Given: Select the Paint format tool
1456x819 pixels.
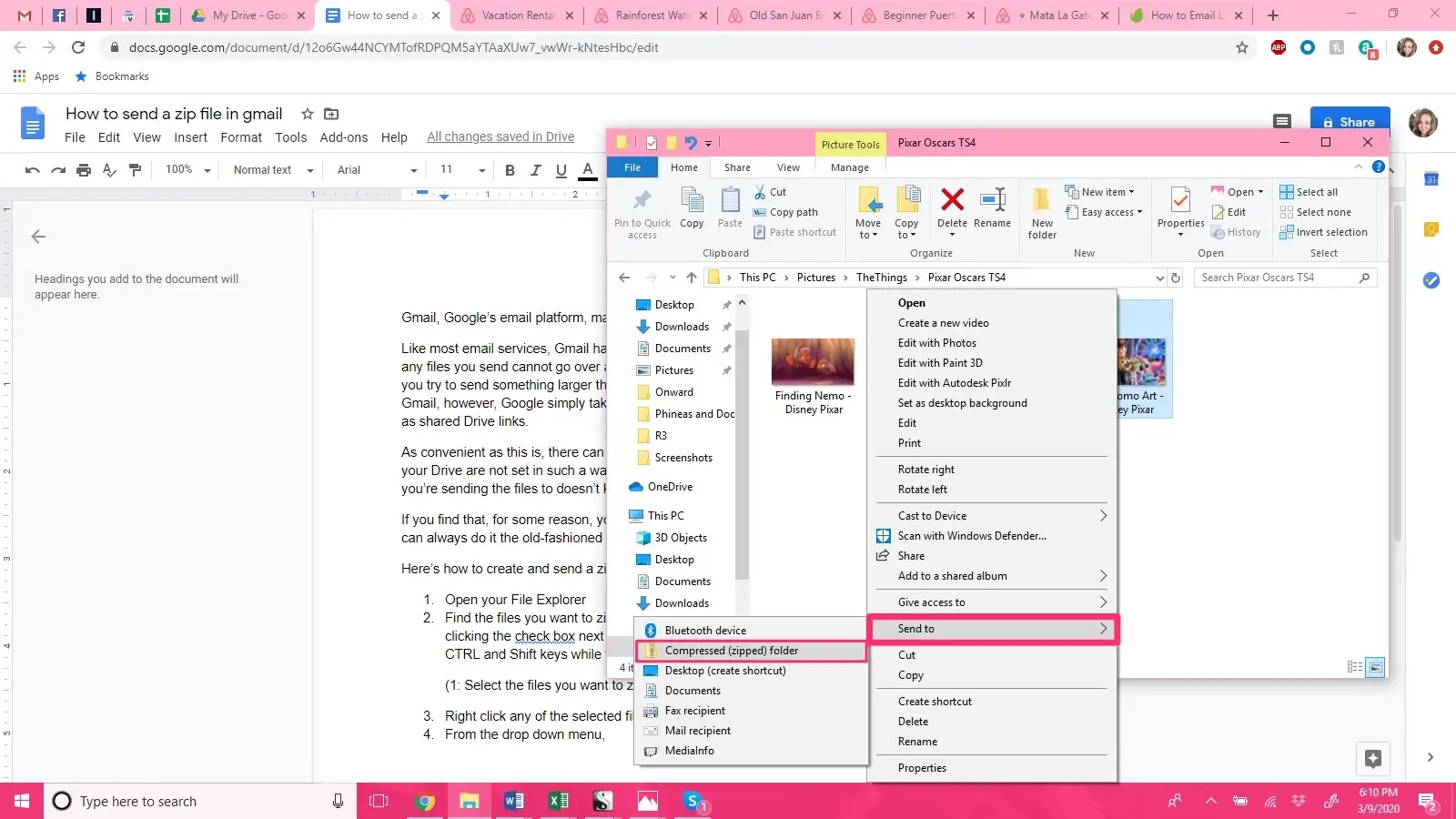Looking at the screenshot, I should pos(135,169).
